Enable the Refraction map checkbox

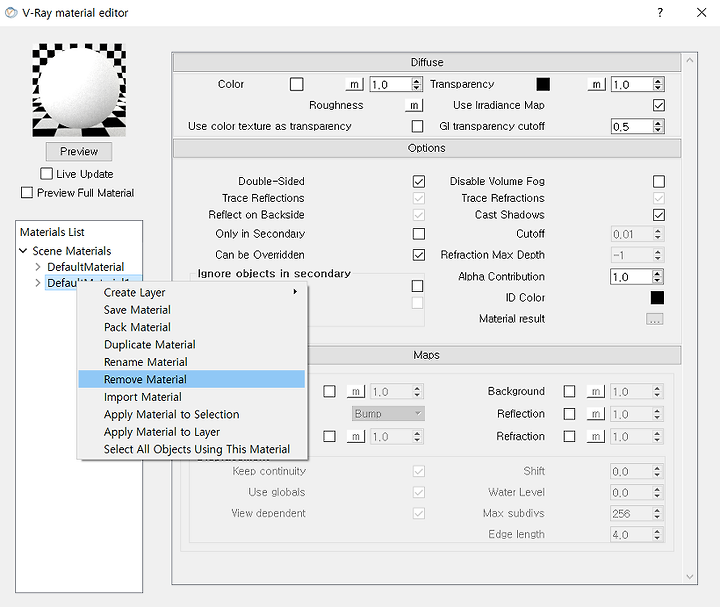pos(569,436)
